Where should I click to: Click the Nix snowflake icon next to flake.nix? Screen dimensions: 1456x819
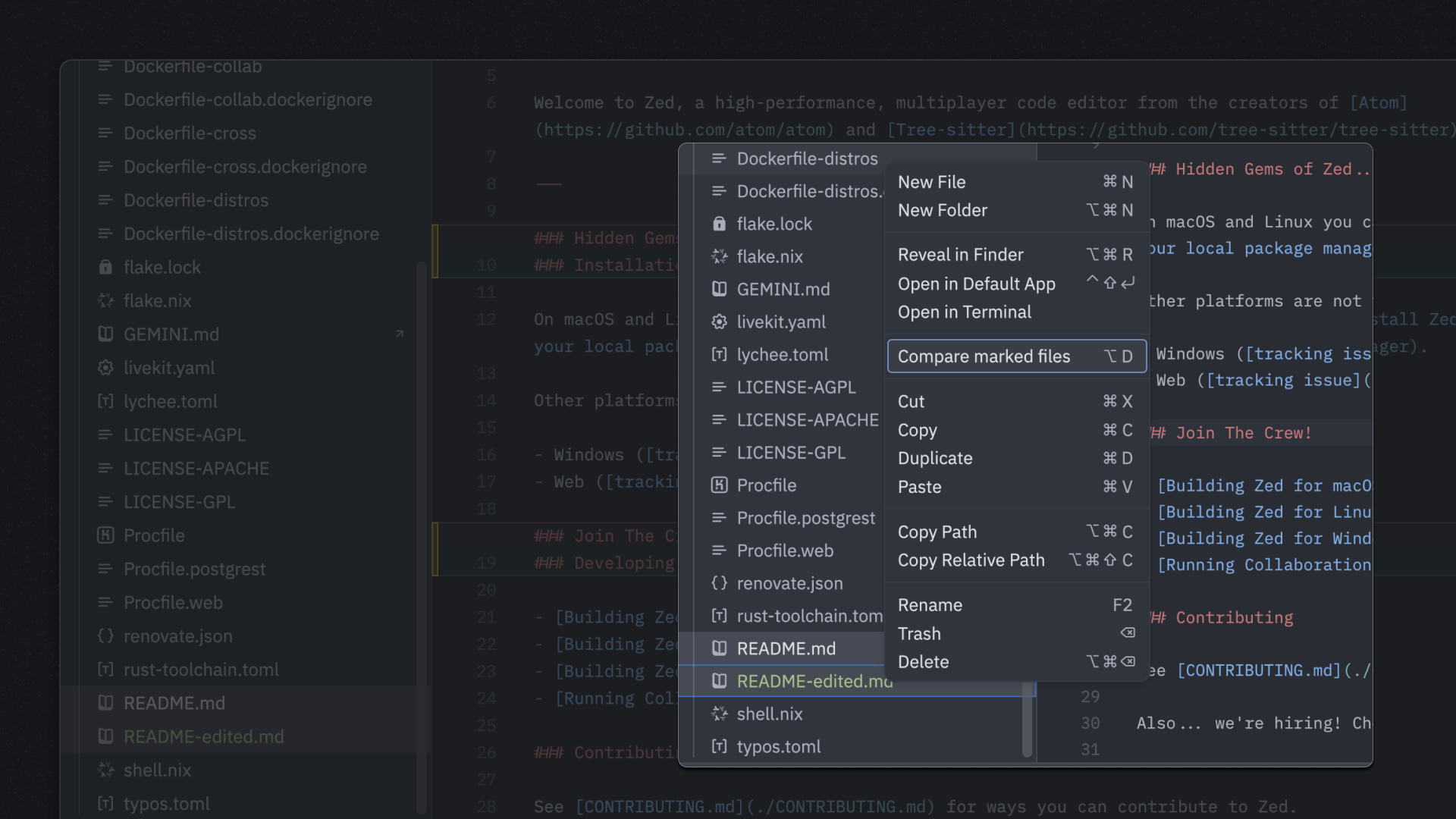pyautogui.click(x=106, y=300)
